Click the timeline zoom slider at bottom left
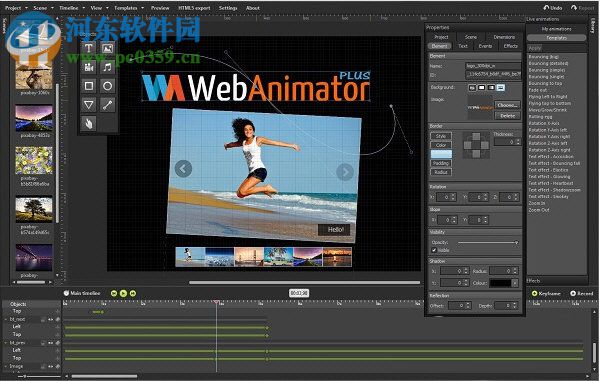The width and height of the screenshot is (600, 381). [25, 376]
